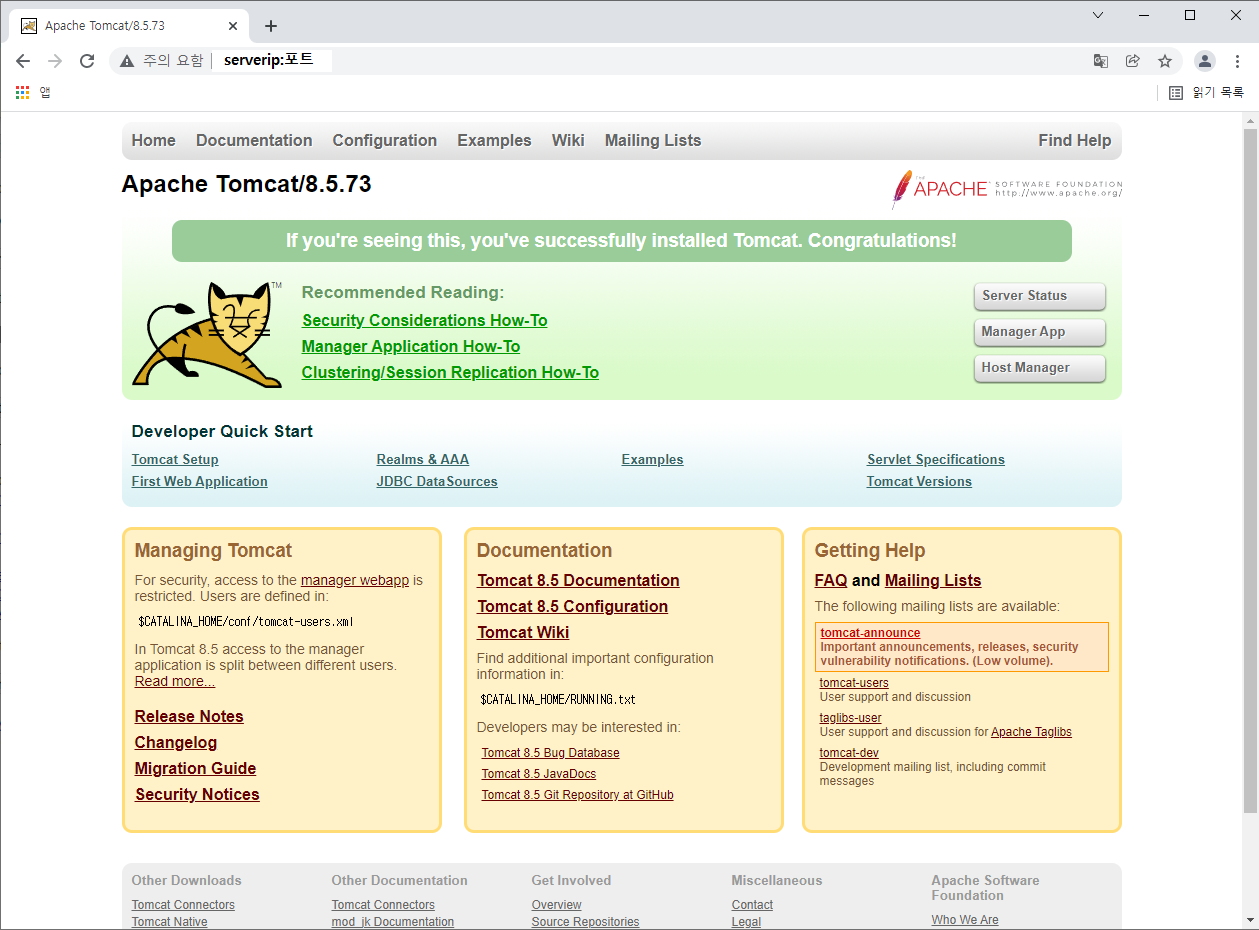Click Find Help in the navigation bar

coord(1075,141)
